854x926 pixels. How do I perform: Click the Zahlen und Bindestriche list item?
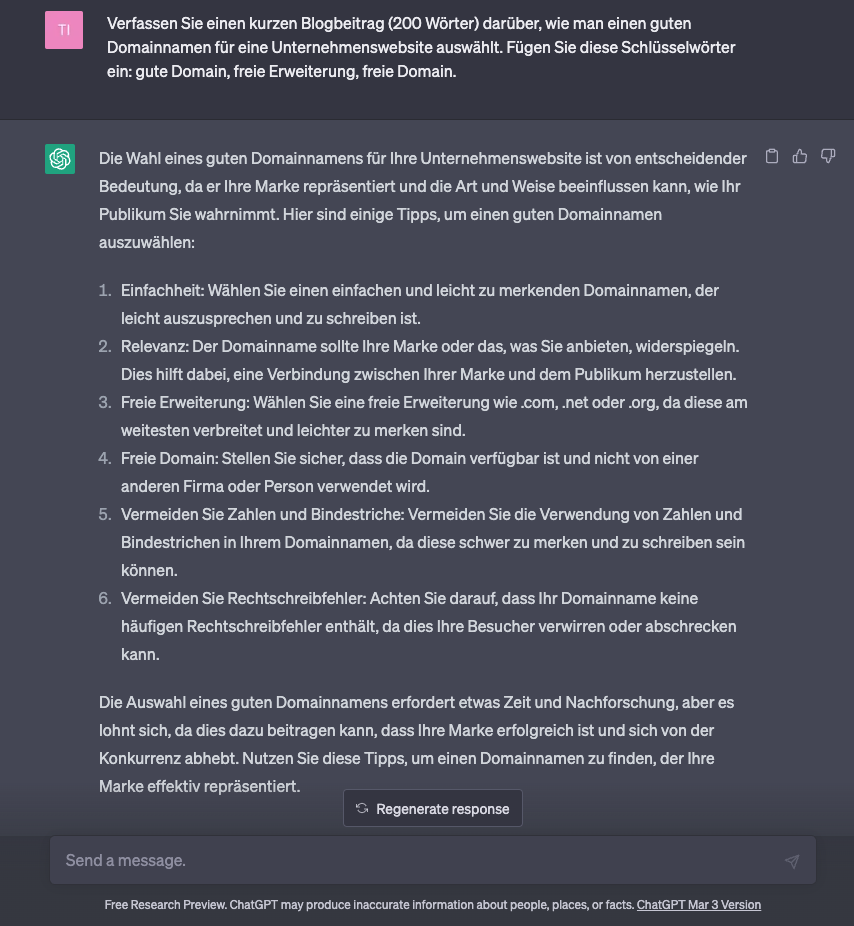(432, 542)
